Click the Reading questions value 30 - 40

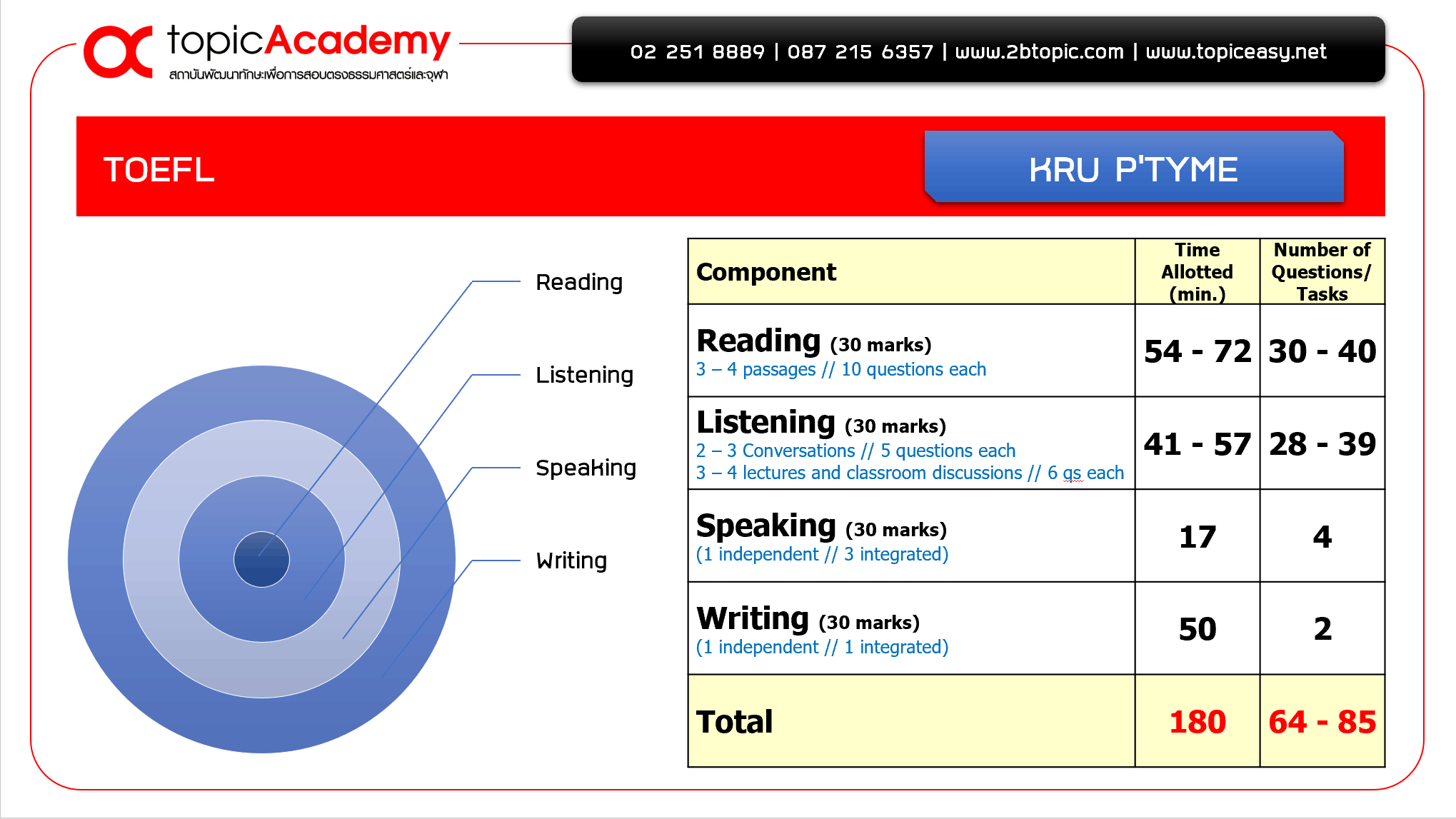click(x=1322, y=351)
